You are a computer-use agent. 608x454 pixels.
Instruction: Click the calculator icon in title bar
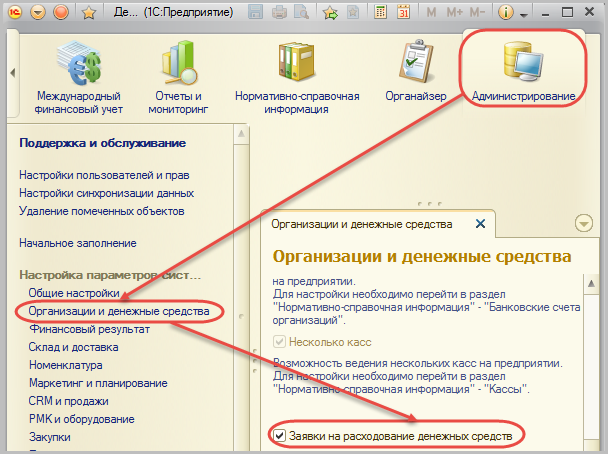tap(380, 13)
